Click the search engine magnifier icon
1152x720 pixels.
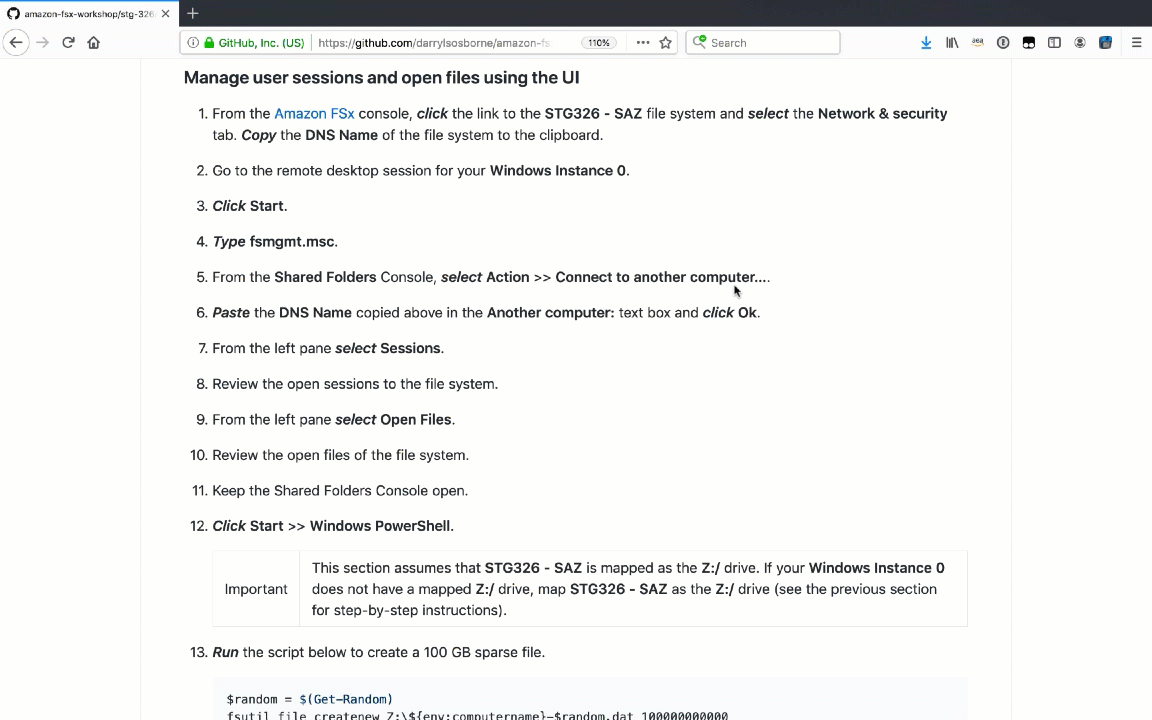[x=699, y=42]
